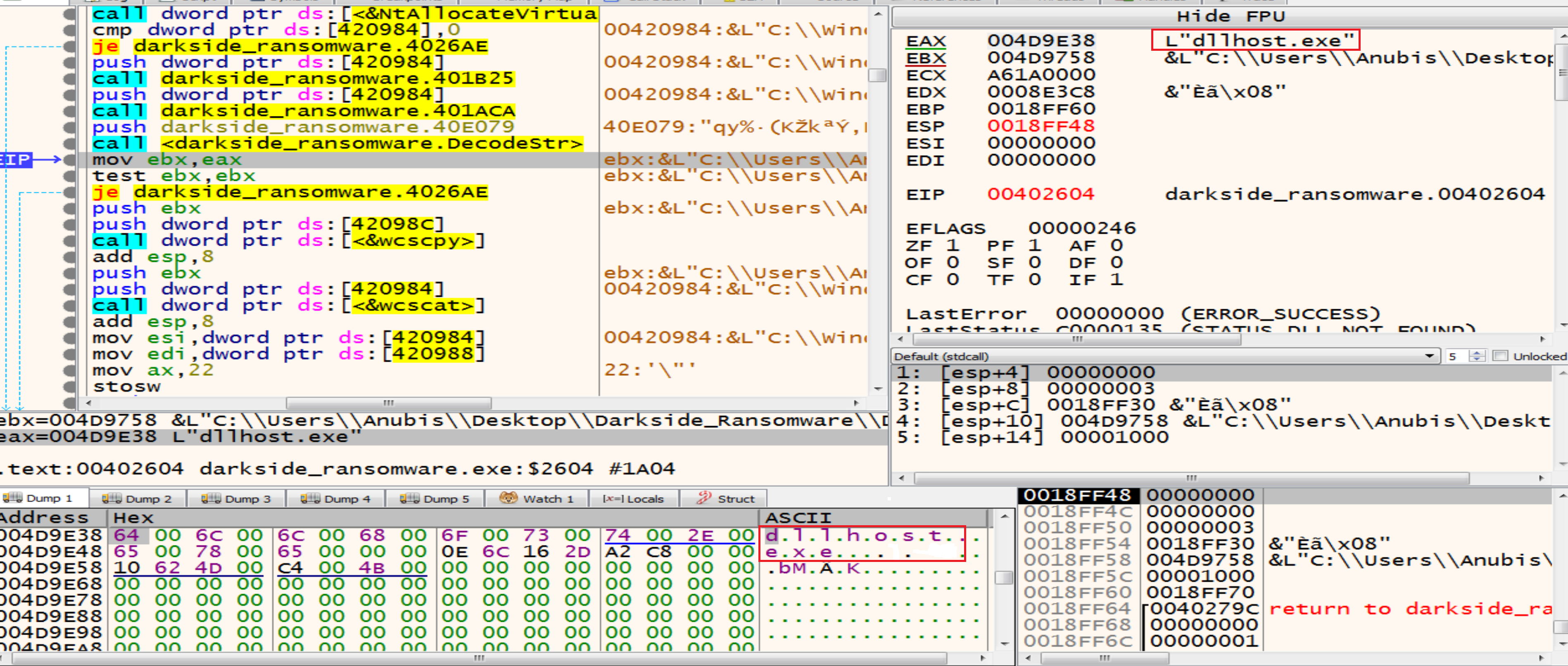Toggle breakpoint bullet on wcscat call line

[x=70, y=305]
